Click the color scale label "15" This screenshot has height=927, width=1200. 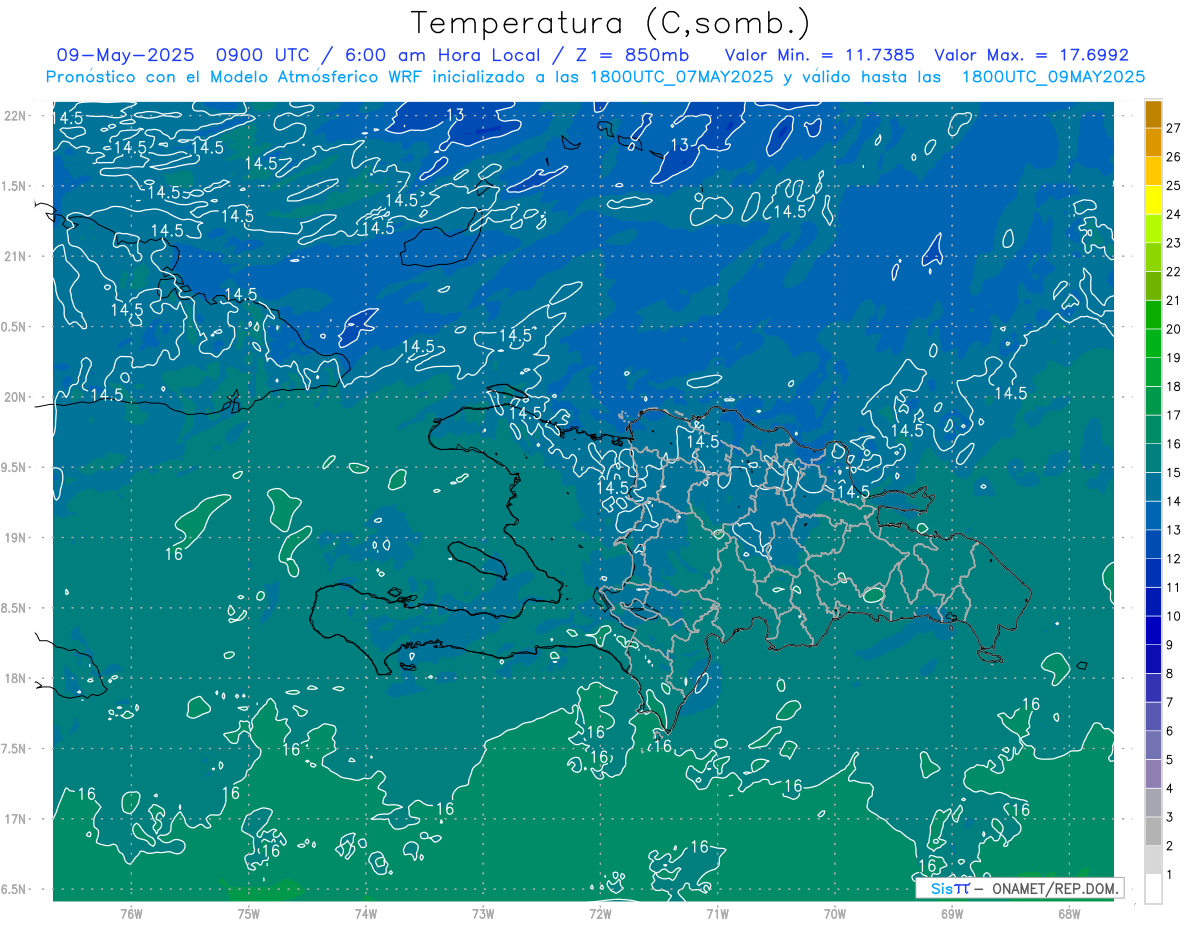tap(1174, 472)
